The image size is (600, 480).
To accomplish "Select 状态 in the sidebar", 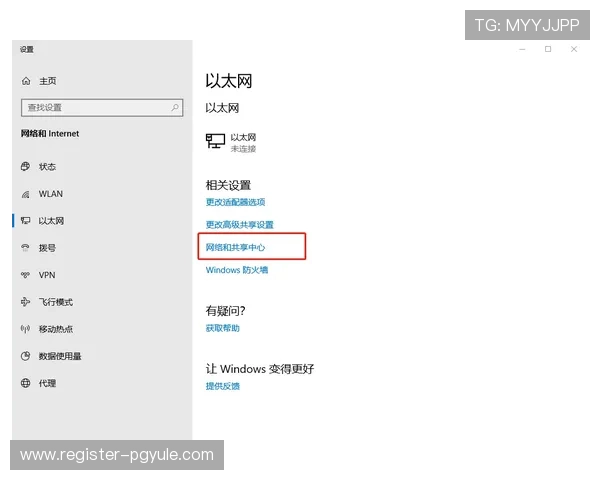I will [x=47, y=167].
